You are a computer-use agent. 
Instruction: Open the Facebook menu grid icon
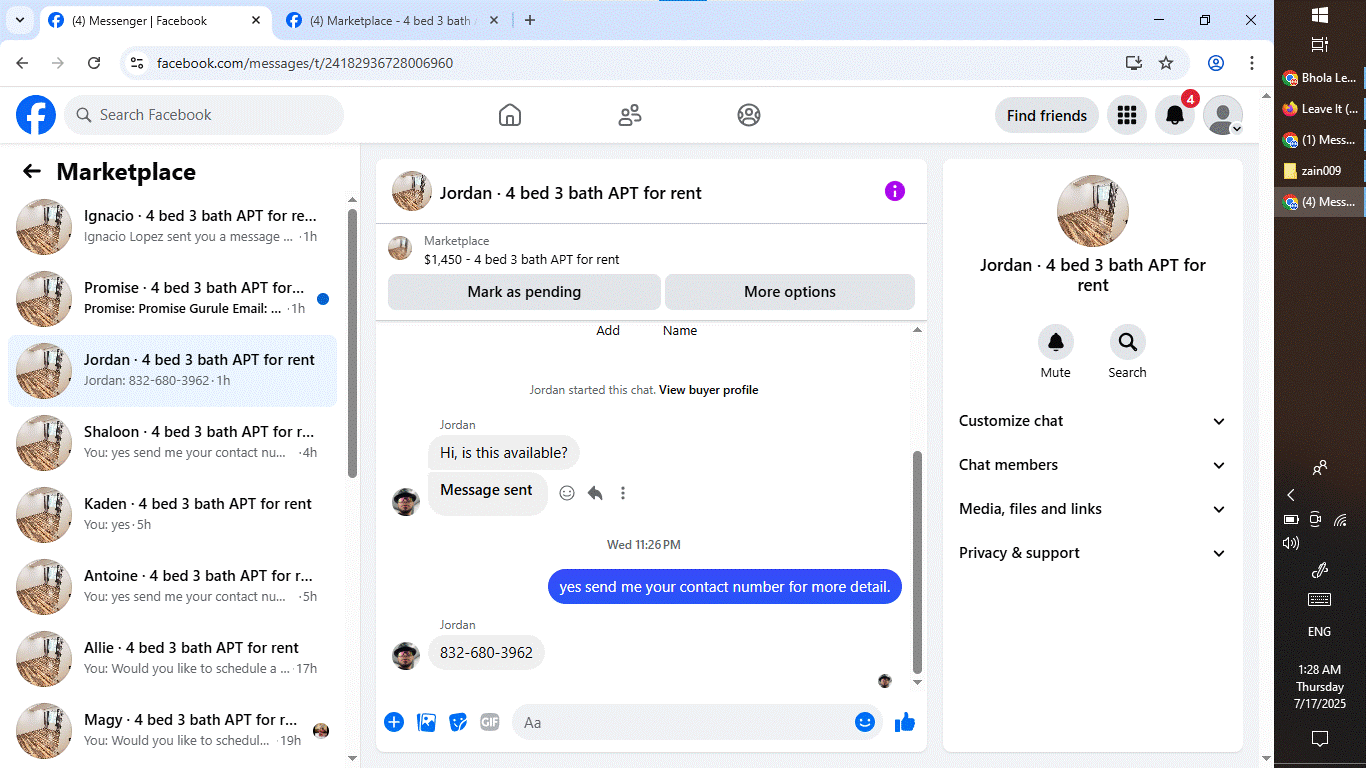[x=1127, y=115]
